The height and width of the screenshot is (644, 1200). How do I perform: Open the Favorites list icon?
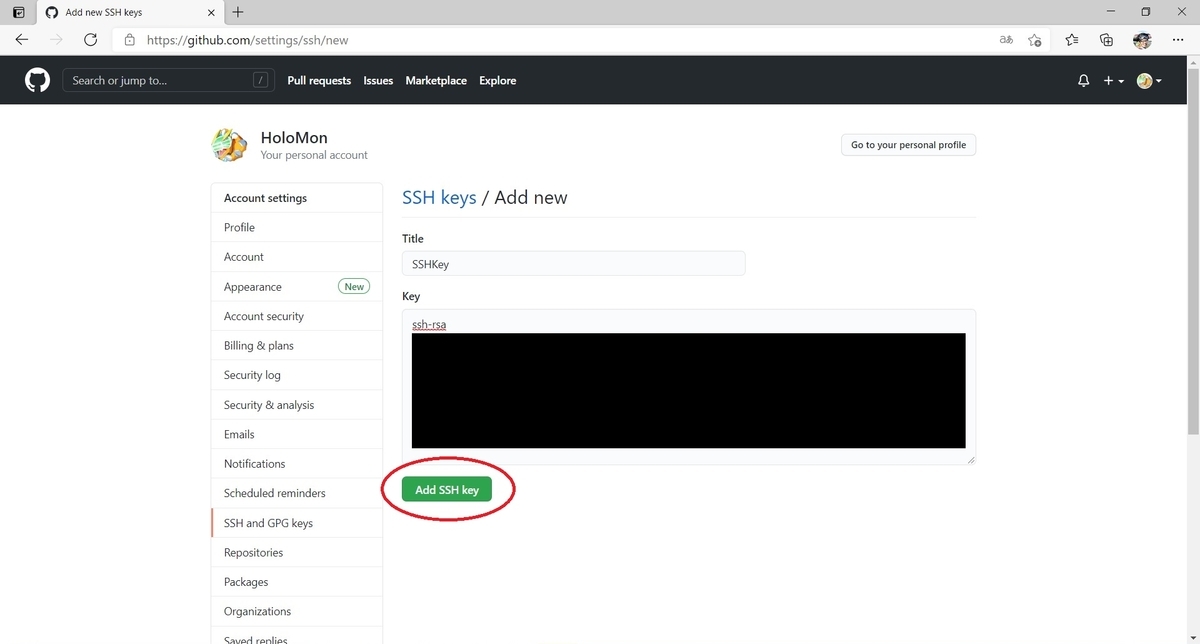pyautogui.click(x=1071, y=40)
